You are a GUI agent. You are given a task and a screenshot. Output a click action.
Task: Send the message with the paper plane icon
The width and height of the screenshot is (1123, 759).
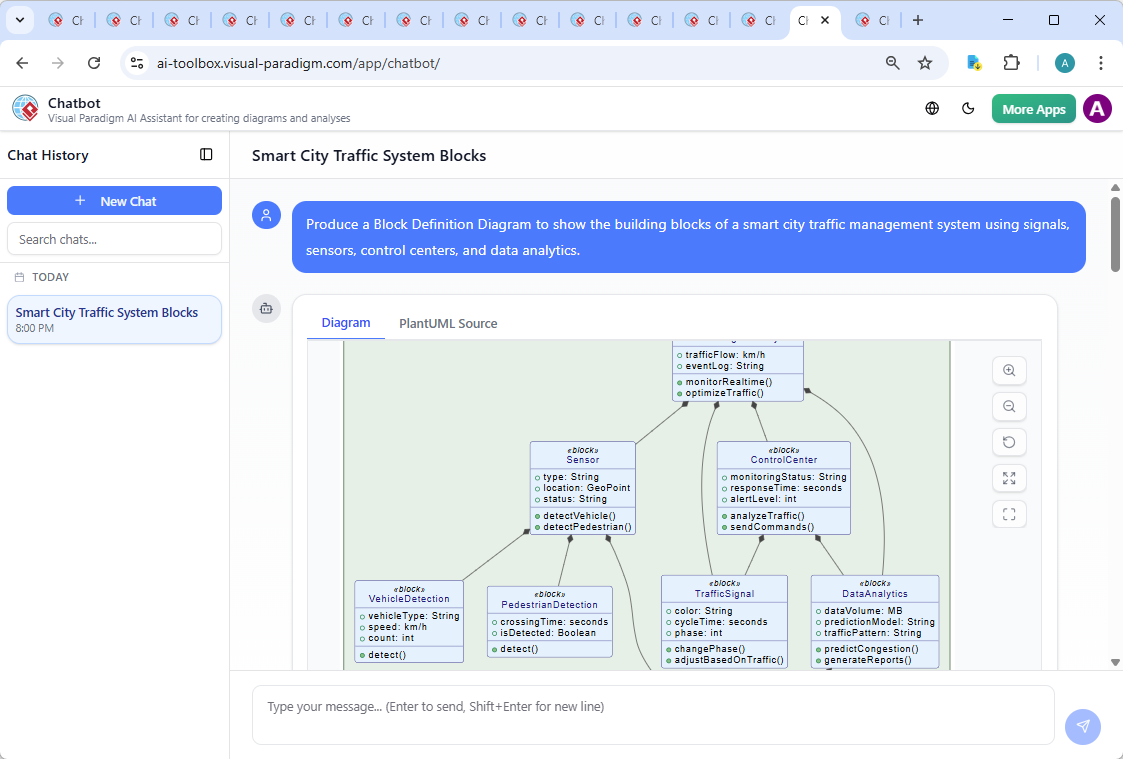[1083, 727]
